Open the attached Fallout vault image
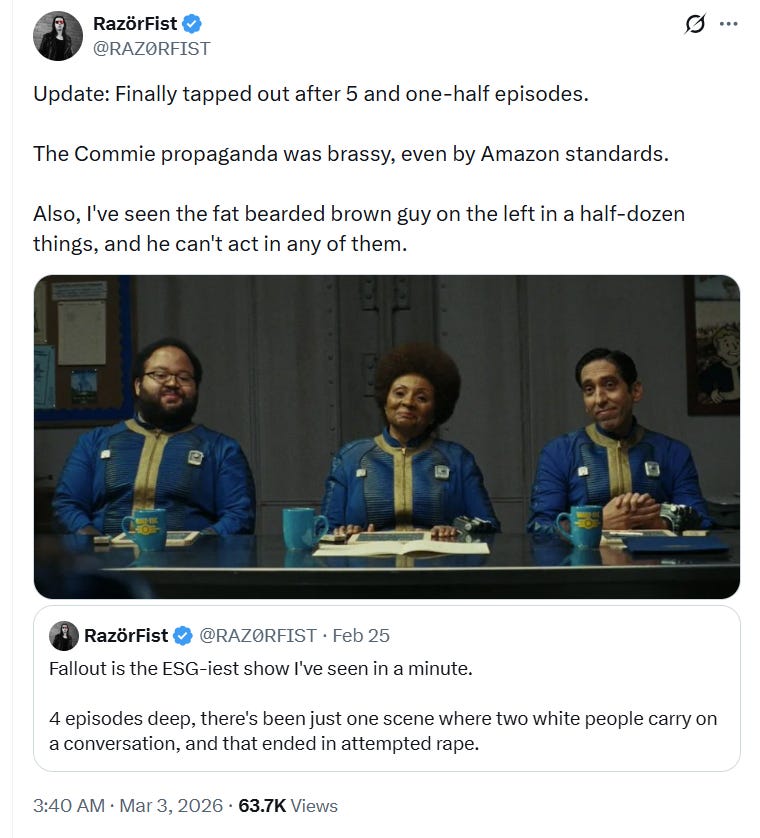 pyautogui.click(x=386, y=437)
